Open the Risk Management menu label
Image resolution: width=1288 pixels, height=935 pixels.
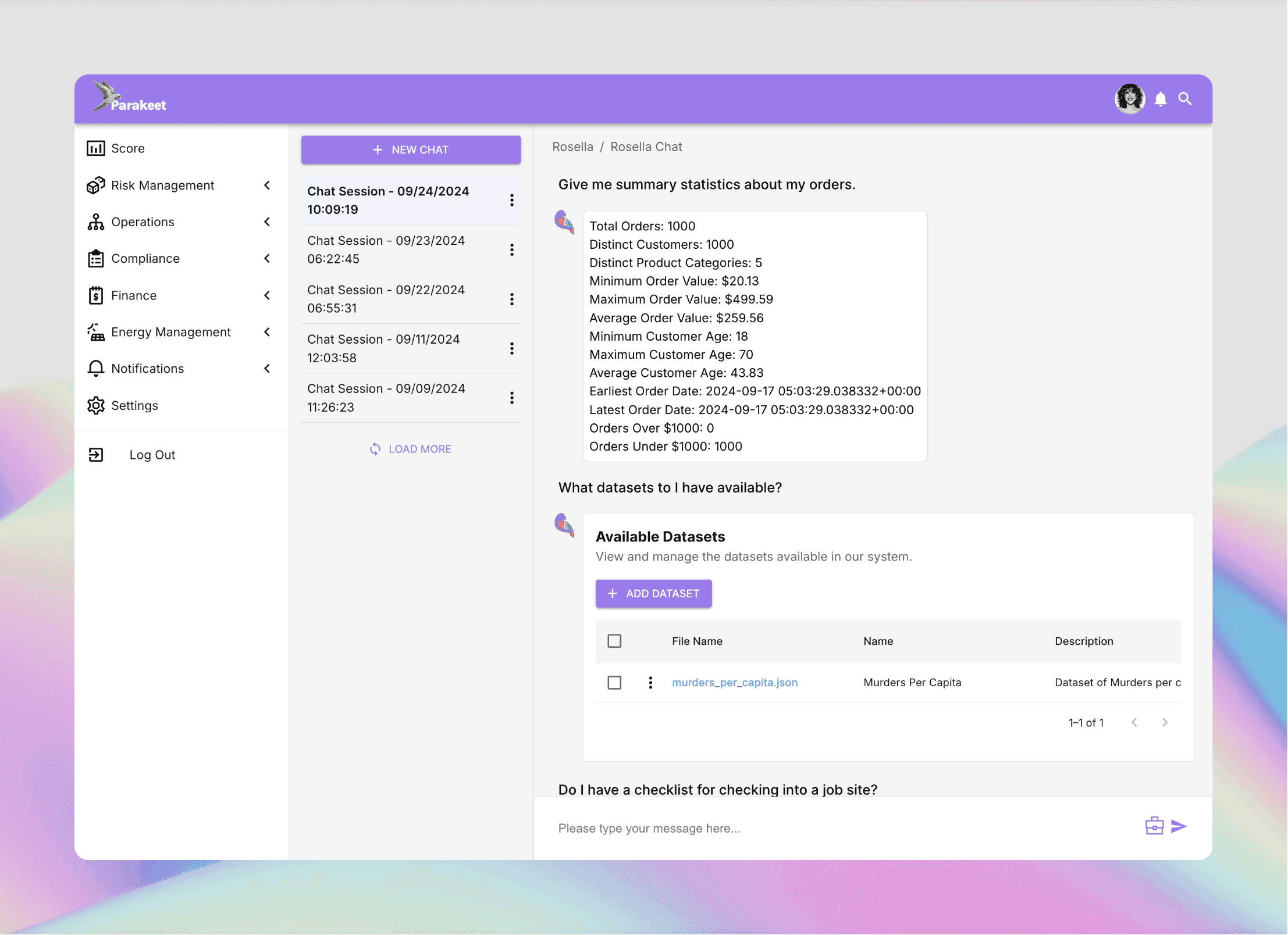click(162, 185)
